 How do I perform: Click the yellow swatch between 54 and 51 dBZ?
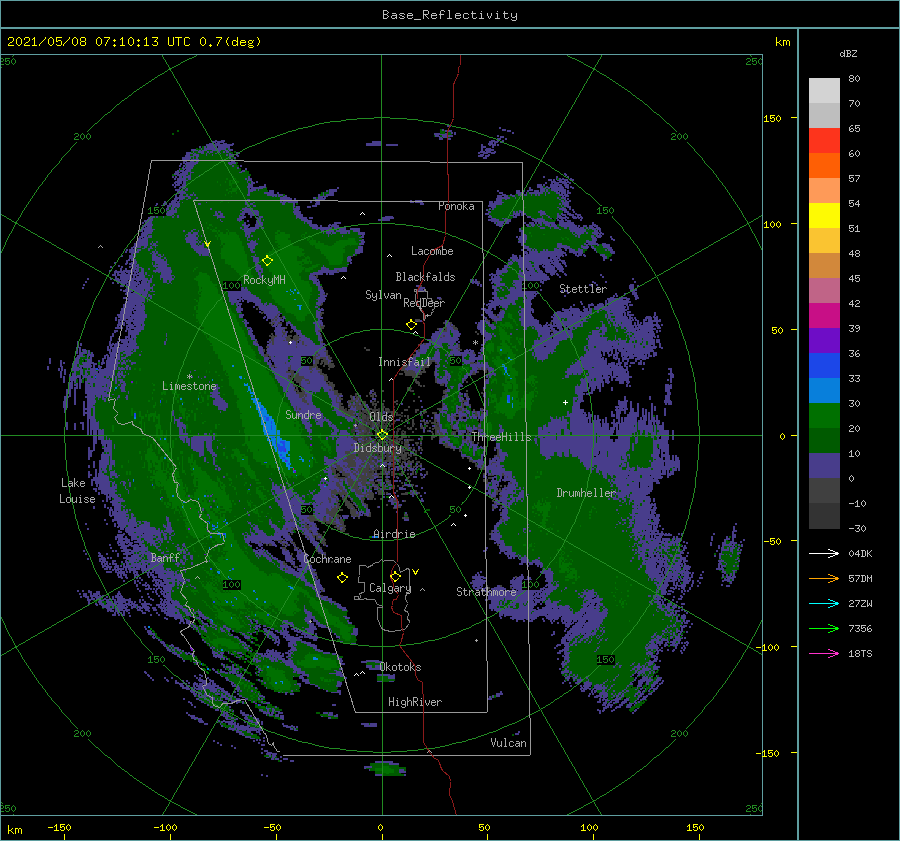tap(824, 216)
